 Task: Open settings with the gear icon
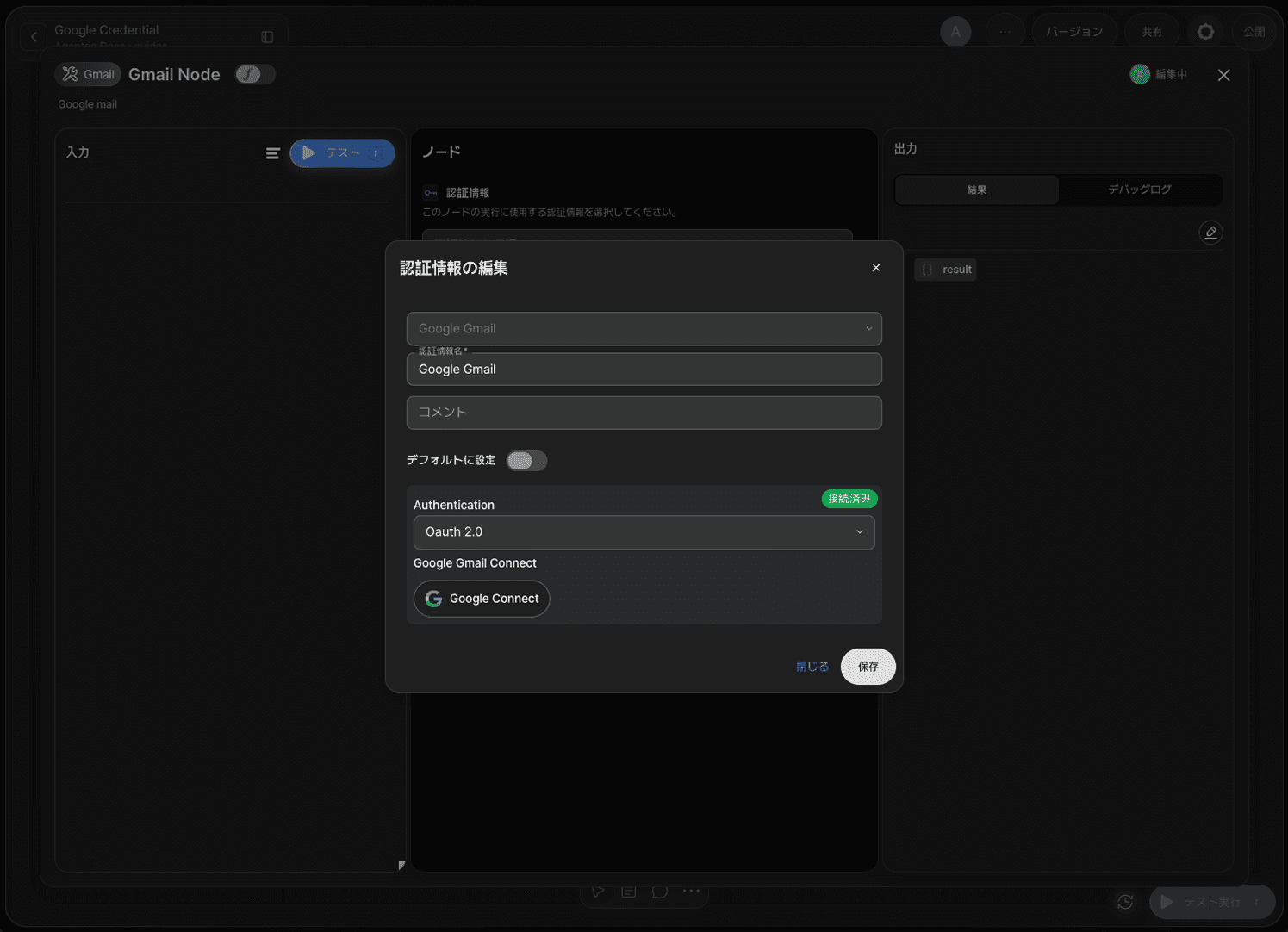1205,32
